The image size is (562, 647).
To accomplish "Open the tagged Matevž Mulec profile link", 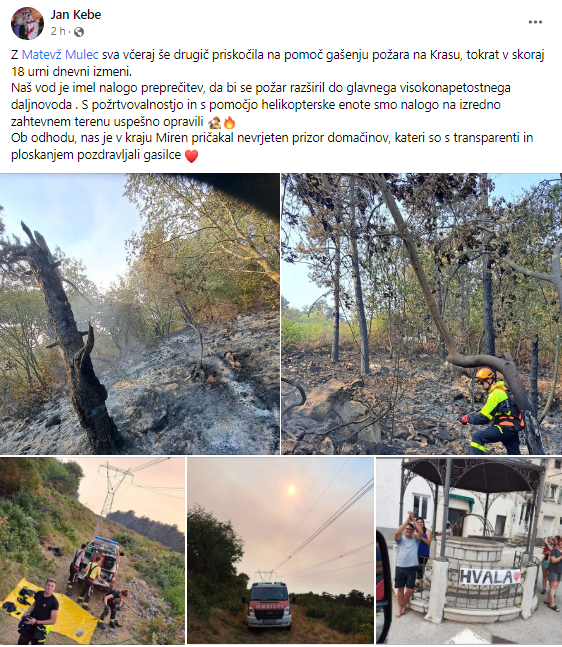I will [60, 54].
